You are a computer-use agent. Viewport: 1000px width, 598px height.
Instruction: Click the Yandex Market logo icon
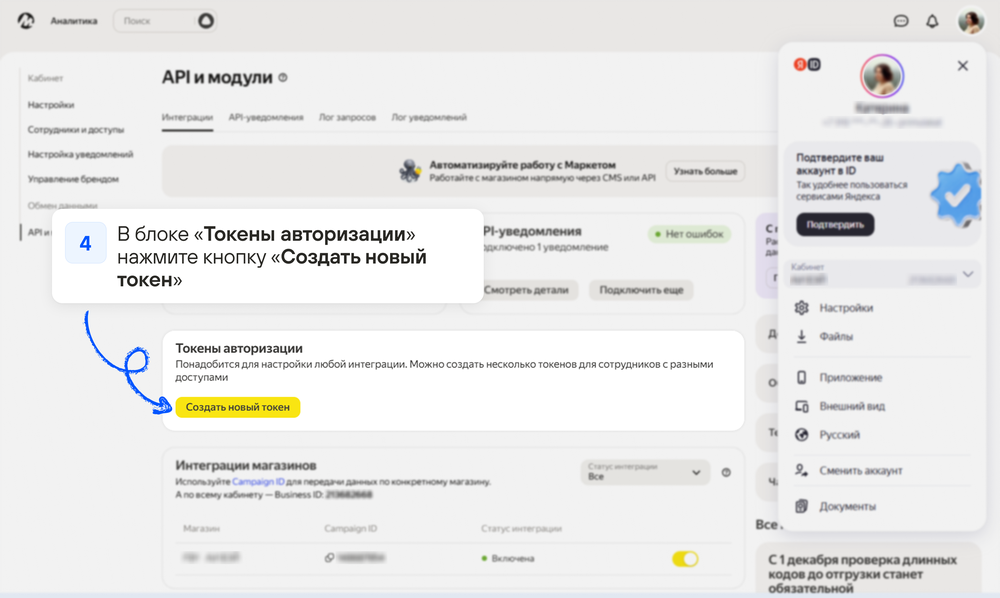(x=26, y=20)
